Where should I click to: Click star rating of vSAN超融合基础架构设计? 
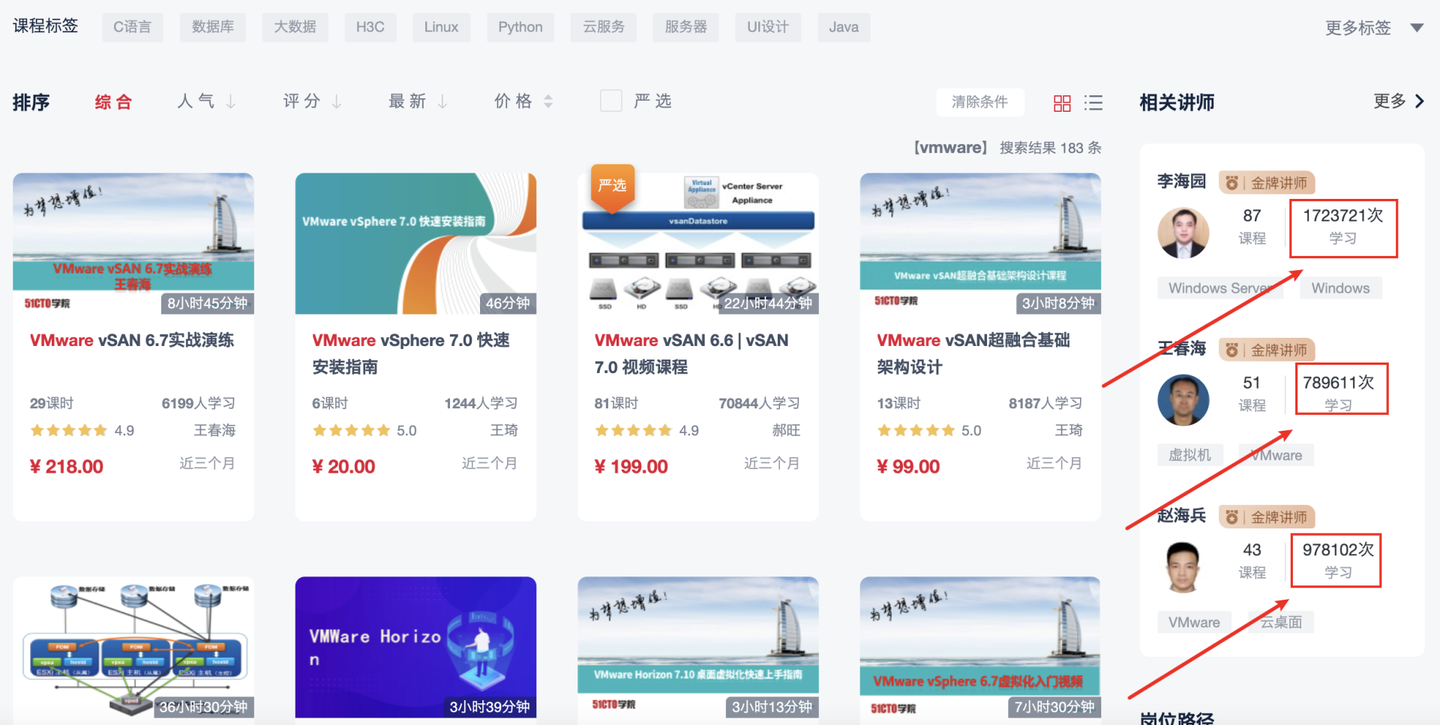[x=916, y=431]
